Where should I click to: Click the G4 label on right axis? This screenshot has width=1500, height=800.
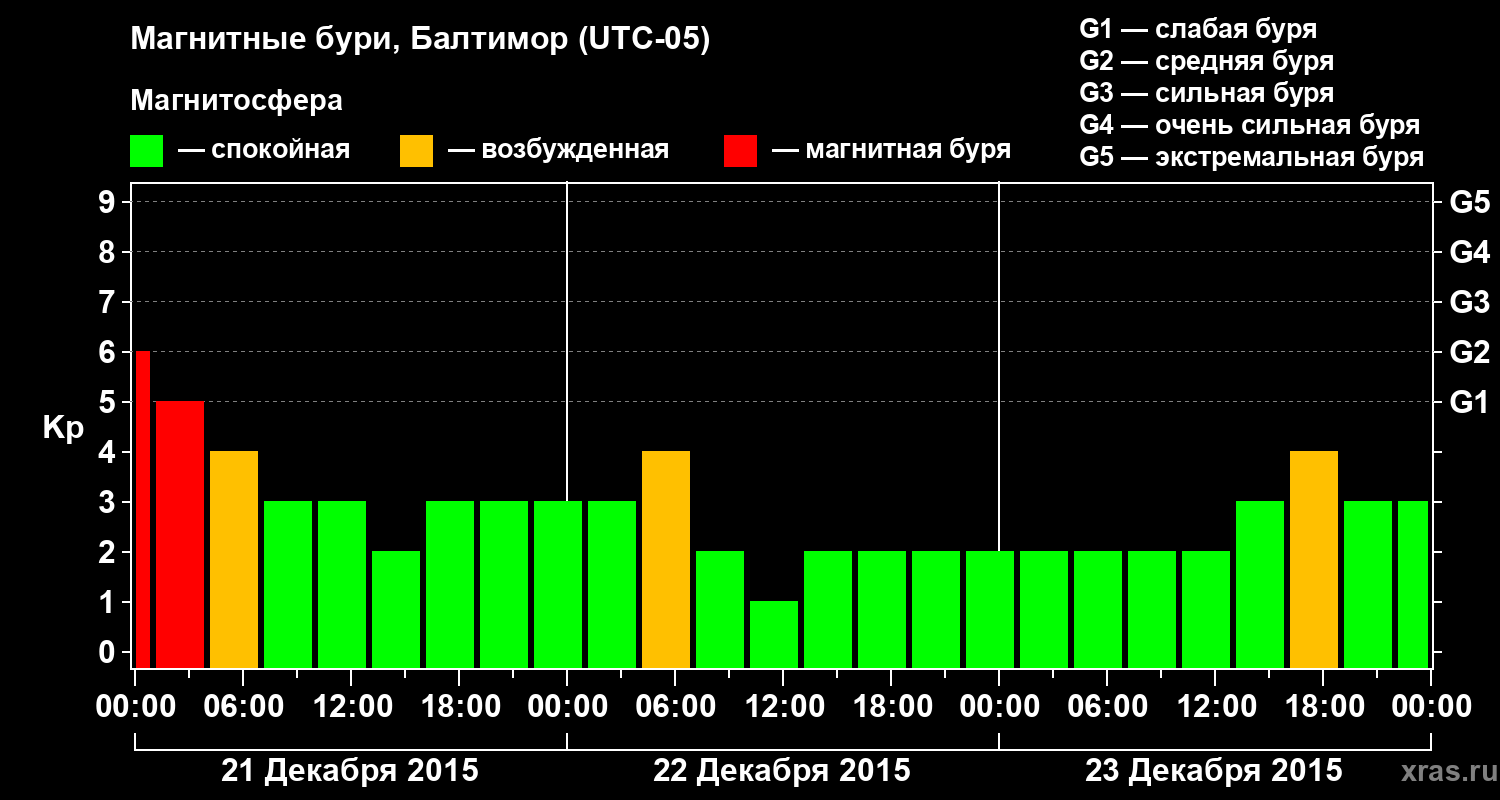coord(1469,252)
